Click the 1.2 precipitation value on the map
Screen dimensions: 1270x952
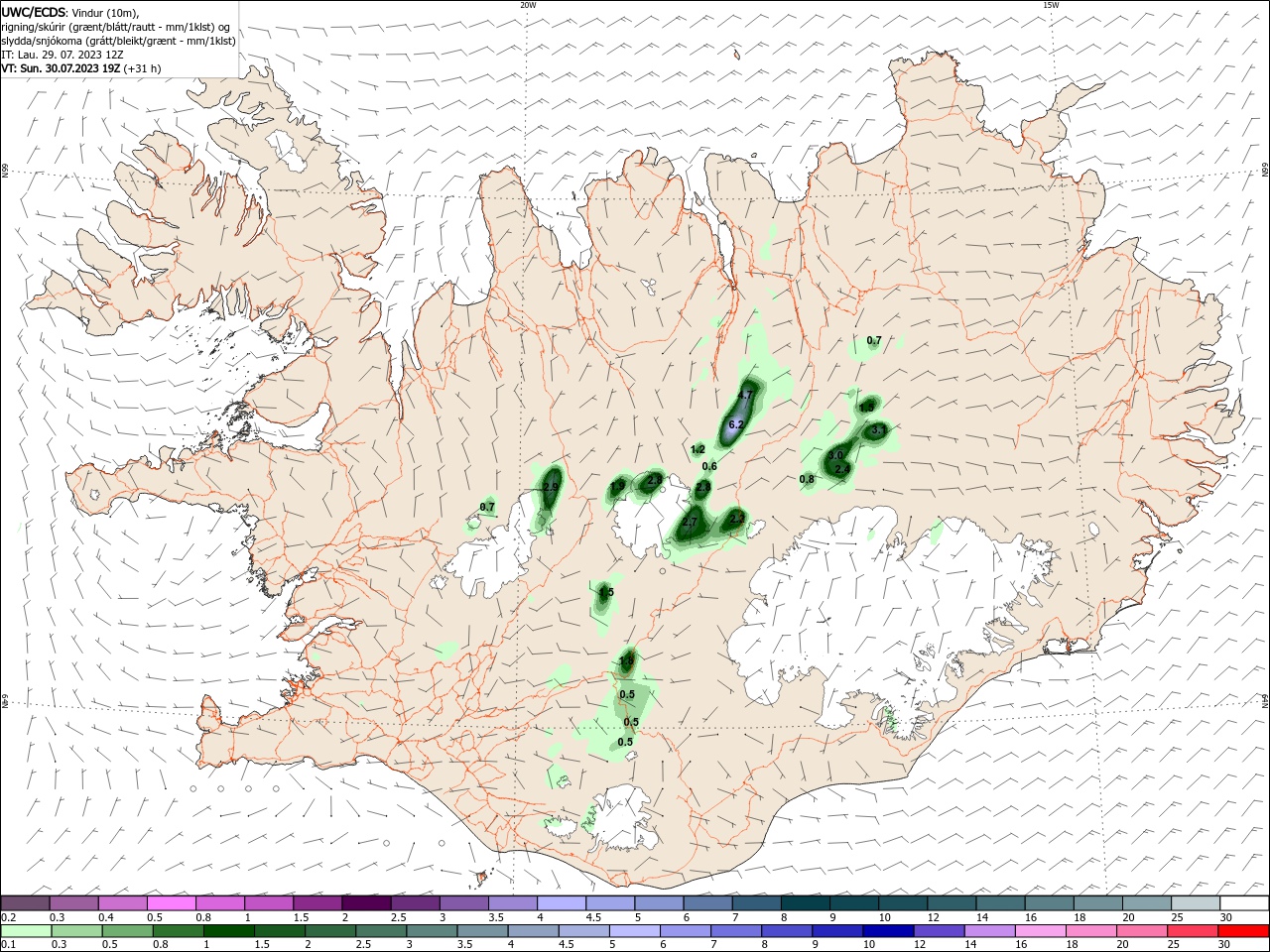tap(698, 449)
